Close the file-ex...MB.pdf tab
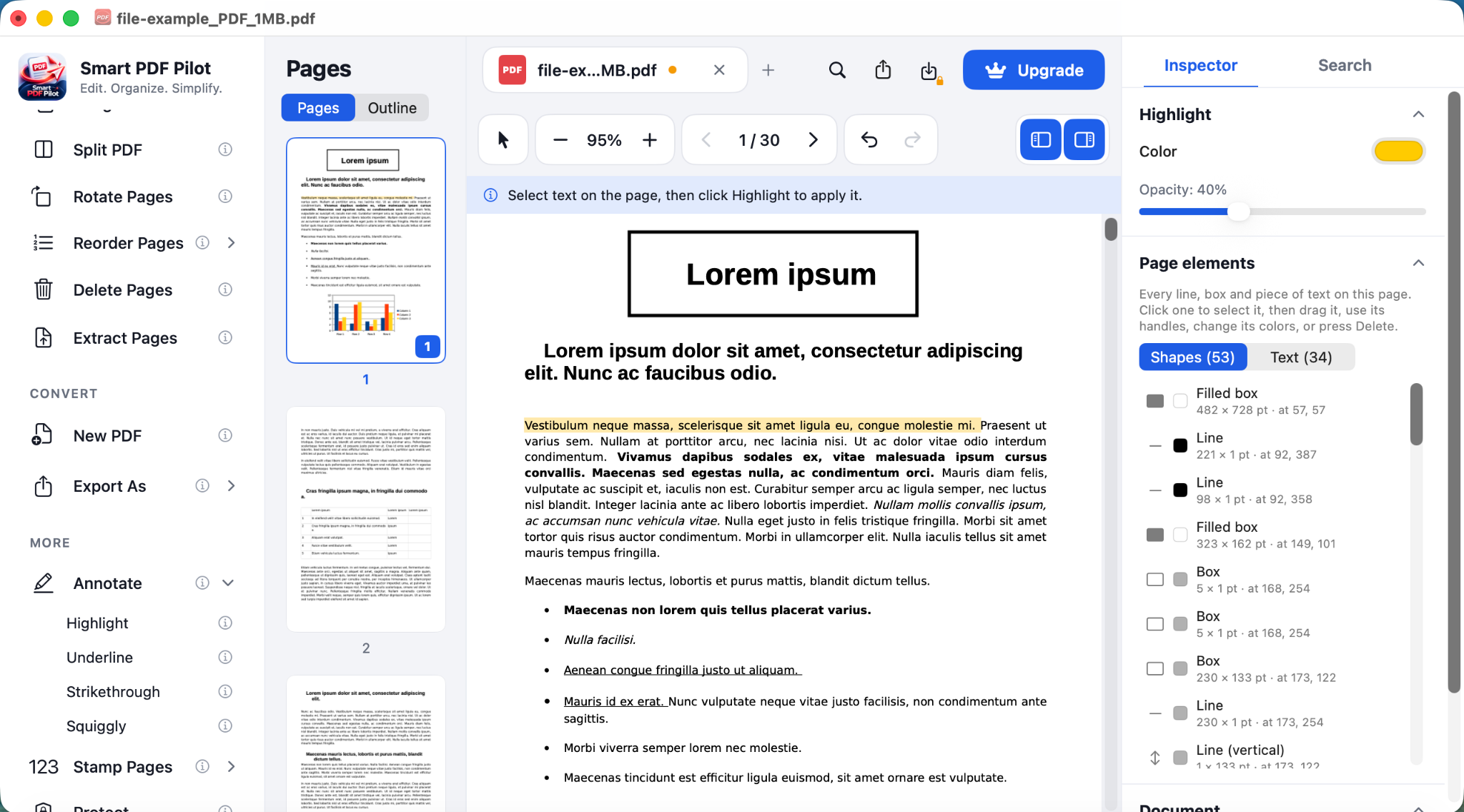Viewport: 1464px width, 812px height. click(x=719, y=70)
